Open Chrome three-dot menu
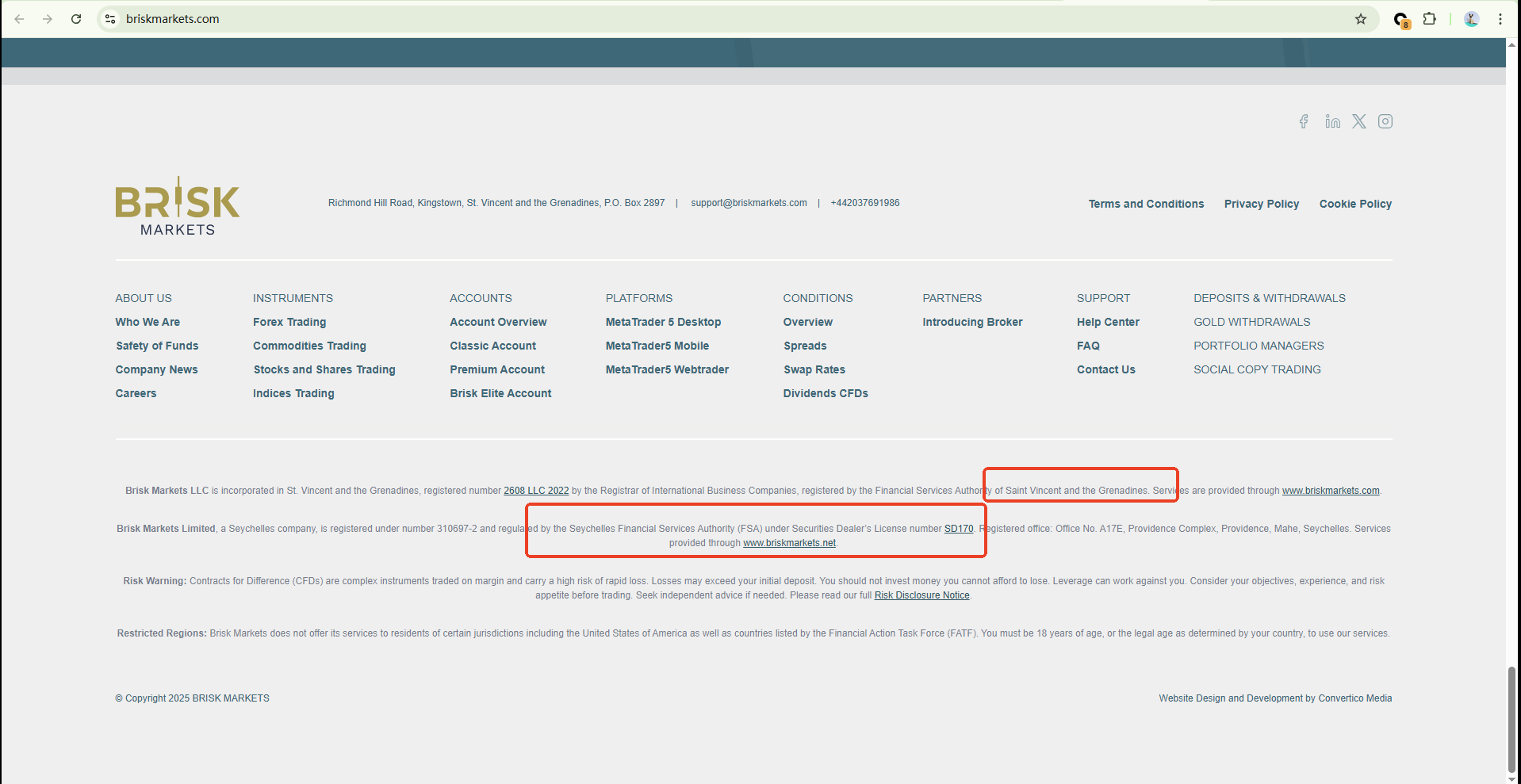Screen dimensions: 1521x784 1500,19
